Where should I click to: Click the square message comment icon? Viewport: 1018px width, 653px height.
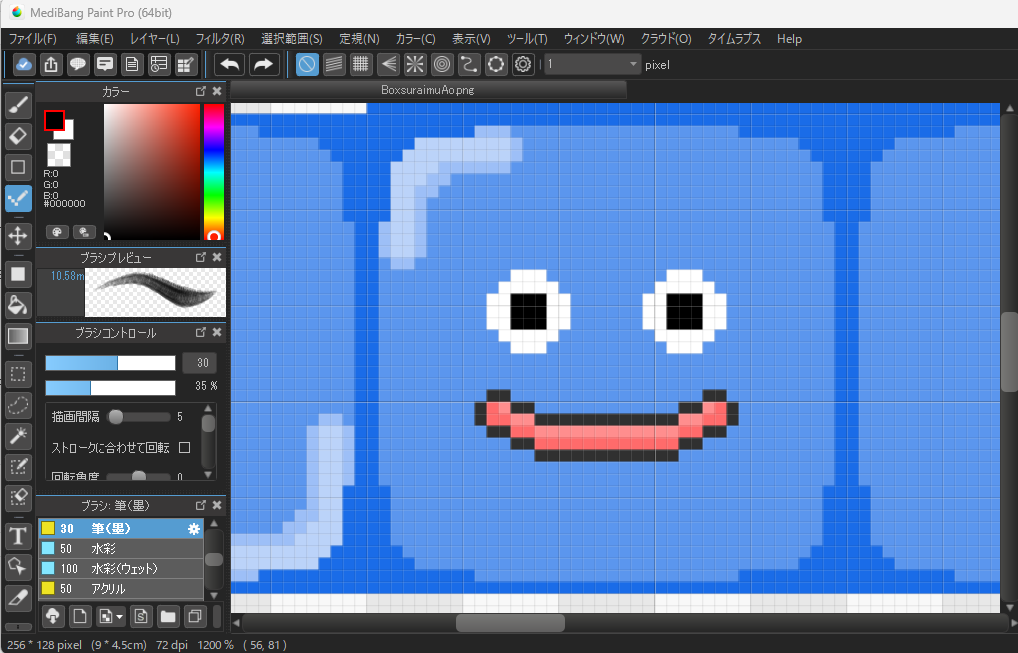105,64
